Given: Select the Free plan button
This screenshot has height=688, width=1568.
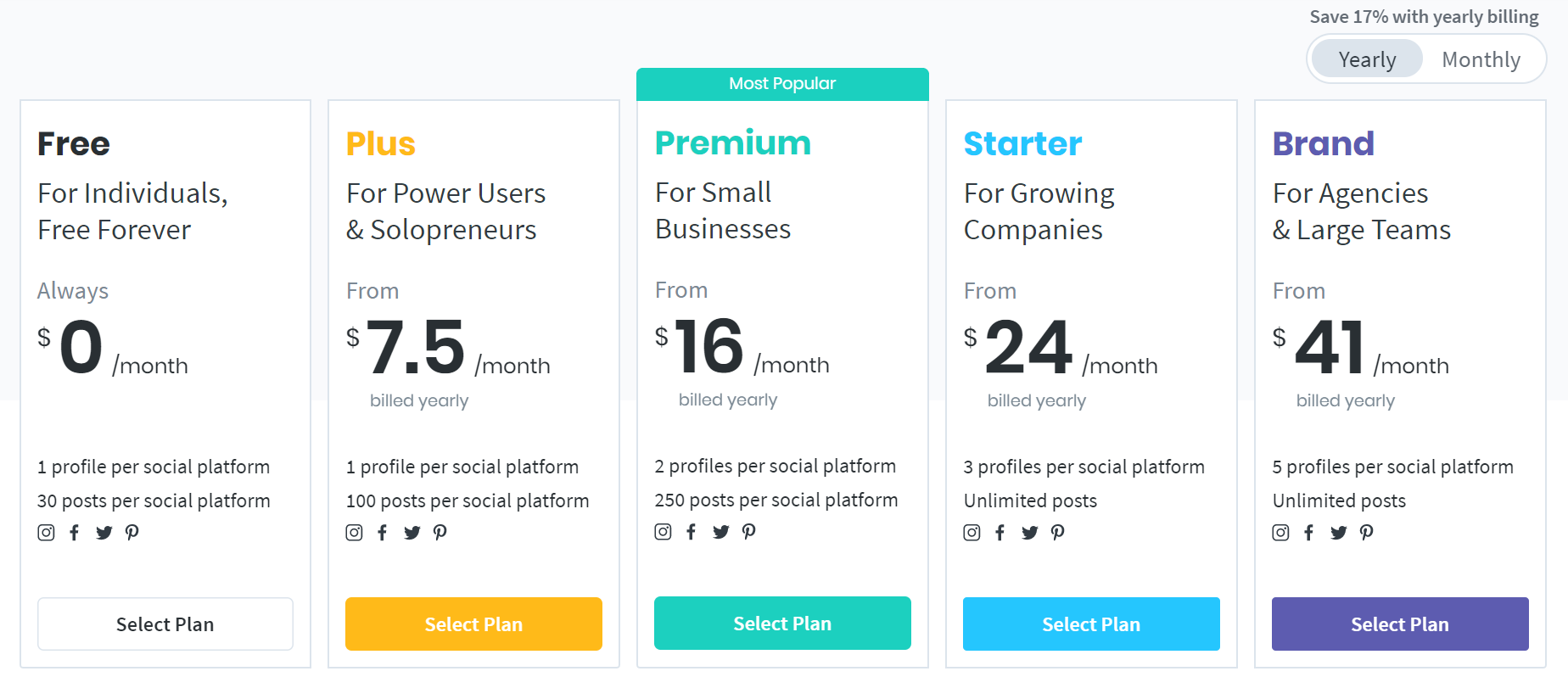Looking at the screenshot, I should 165,624.
